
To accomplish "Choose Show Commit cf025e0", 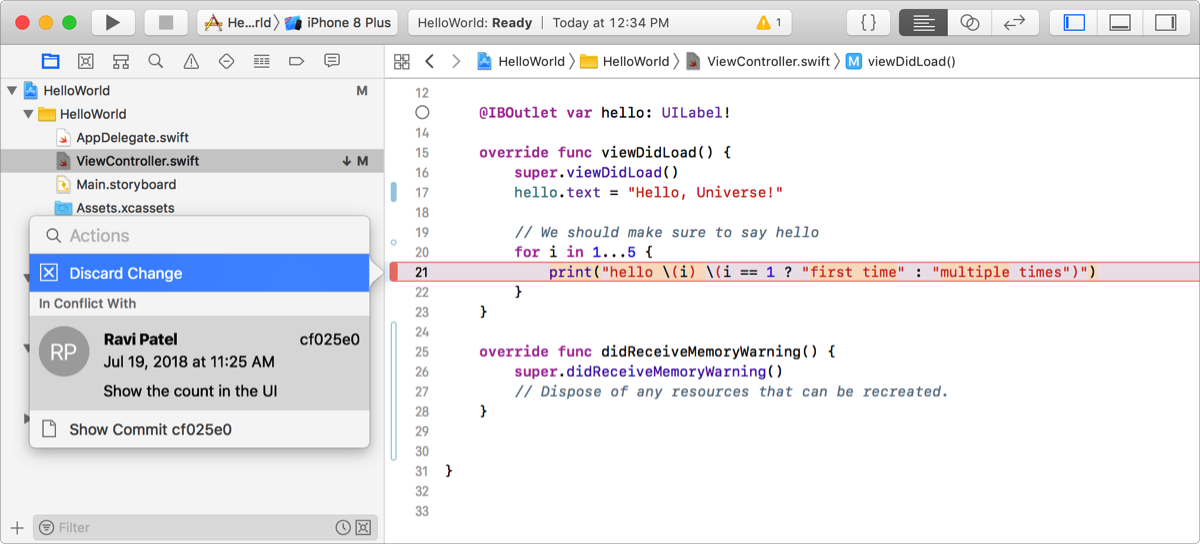I will 150,429.
